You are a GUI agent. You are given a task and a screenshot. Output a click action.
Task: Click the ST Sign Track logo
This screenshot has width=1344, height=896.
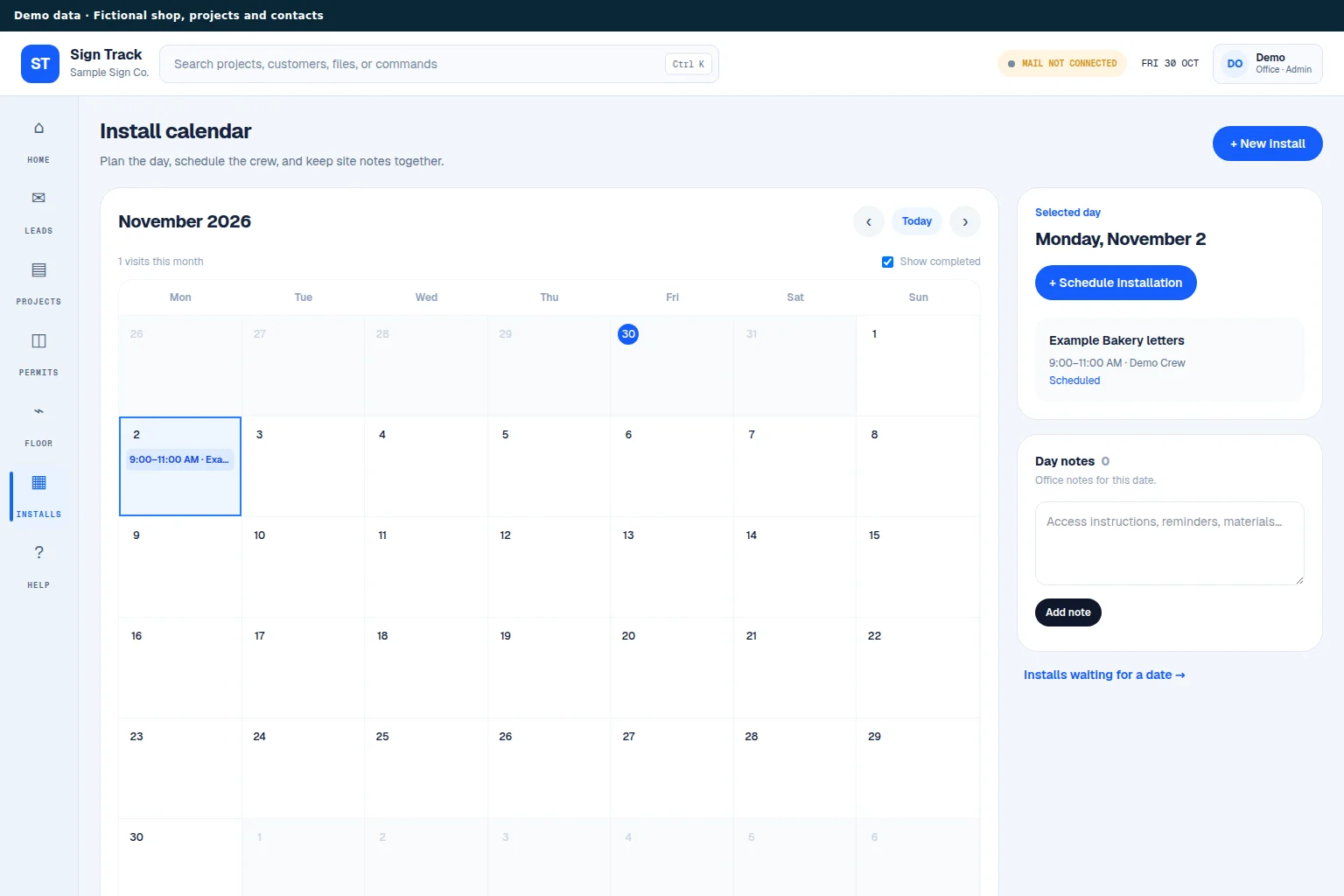pos(40,64)
